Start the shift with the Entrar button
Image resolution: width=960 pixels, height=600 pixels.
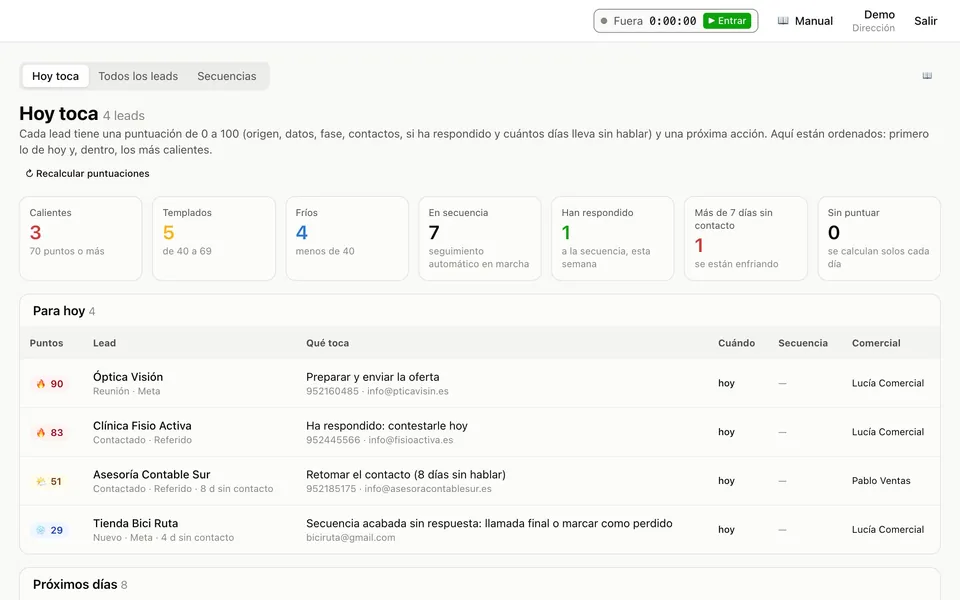point(727,21)
